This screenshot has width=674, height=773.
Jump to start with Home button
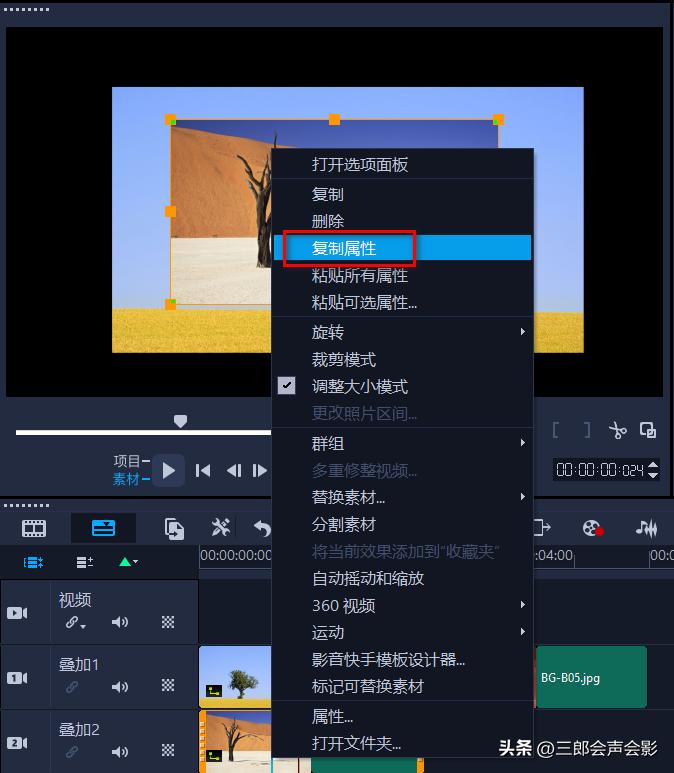pos(203,471)
